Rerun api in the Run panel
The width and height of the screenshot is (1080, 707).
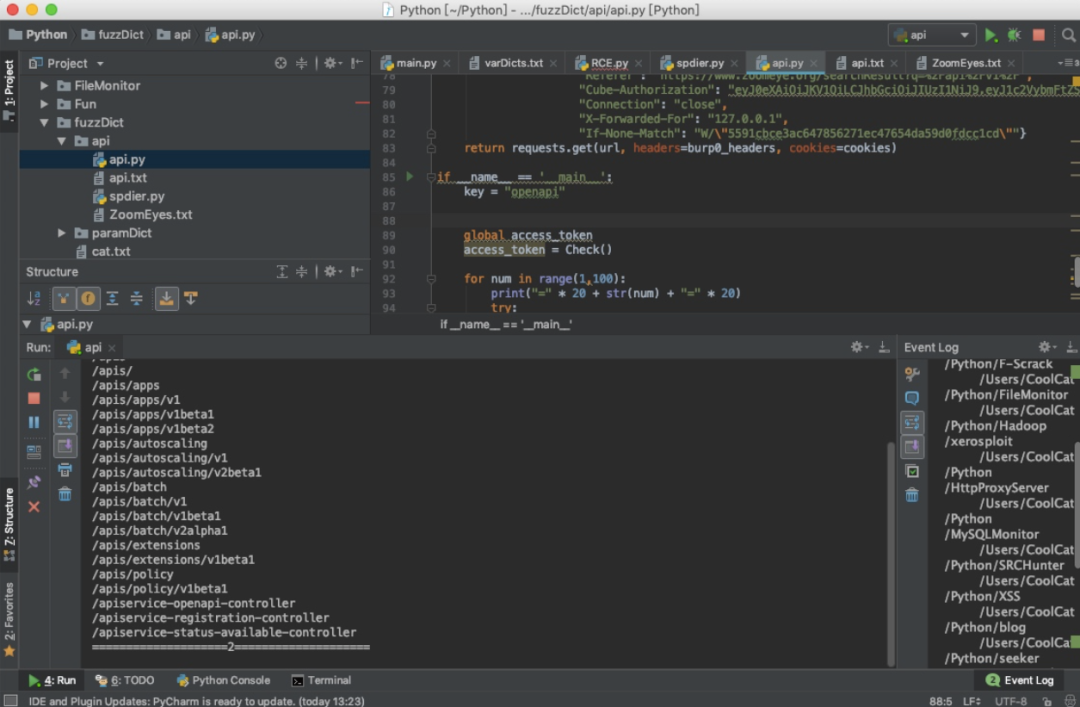(34, 374)
